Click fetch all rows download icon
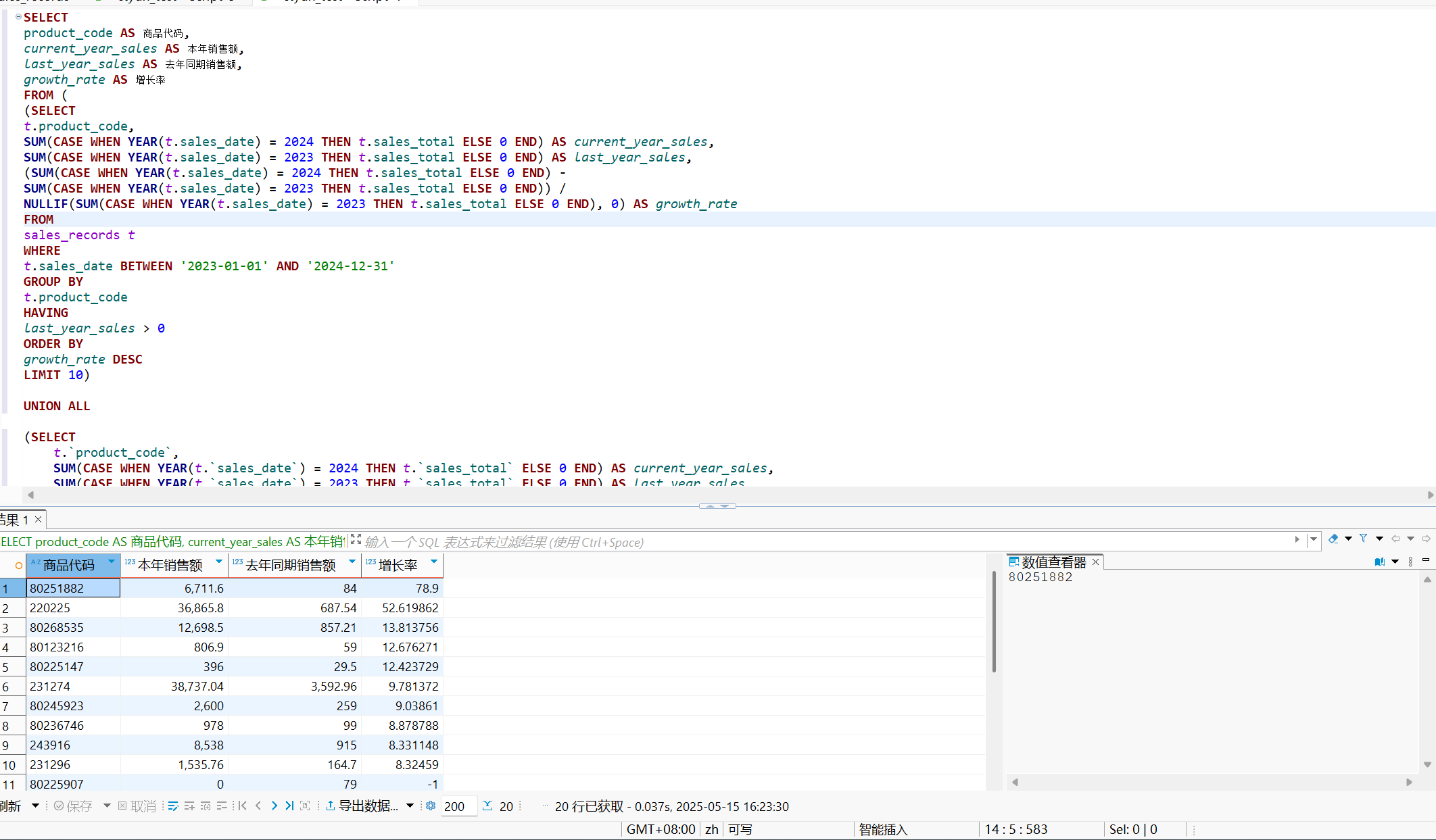This screenshot has width=1436, height=840. pos(487,806)
